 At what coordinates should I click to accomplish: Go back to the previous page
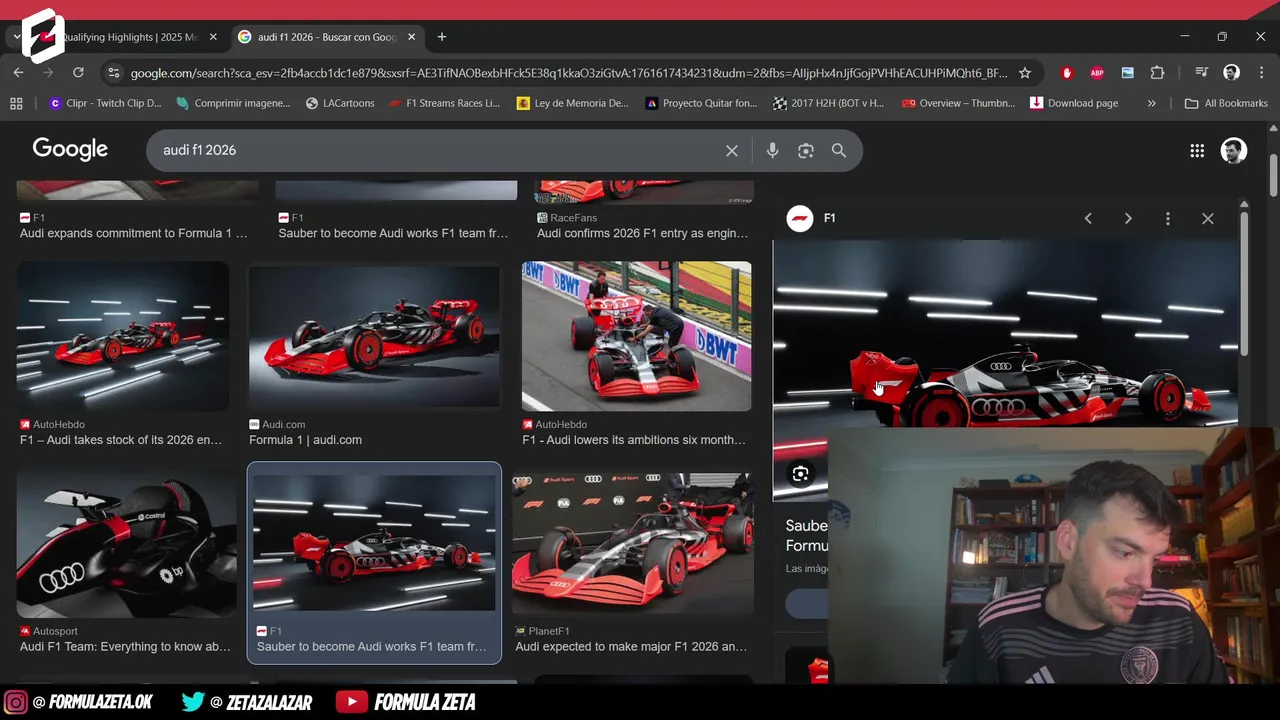pos(18,72)
